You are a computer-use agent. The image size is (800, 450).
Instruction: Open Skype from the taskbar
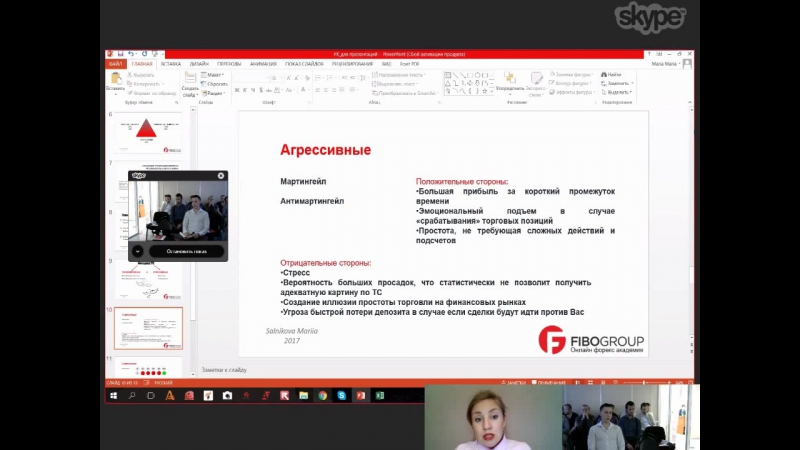341,395
